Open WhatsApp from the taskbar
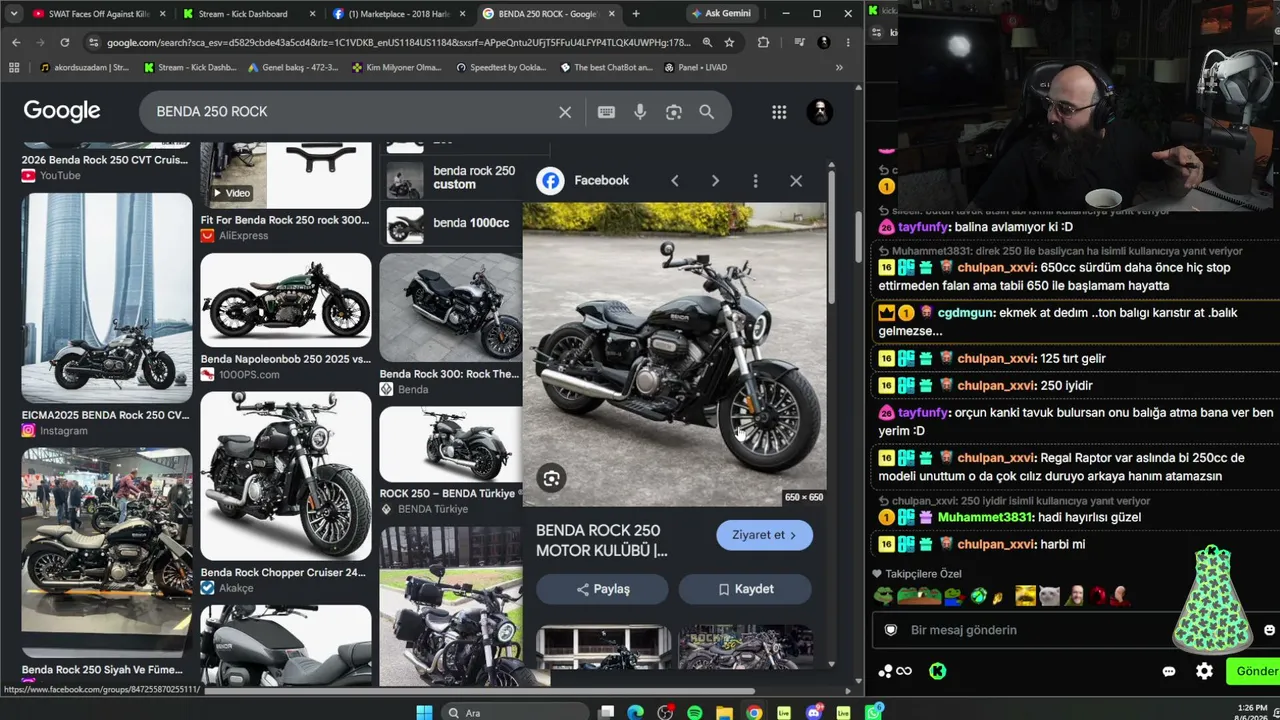1280x720 pixels. click(x=874, y=713)
